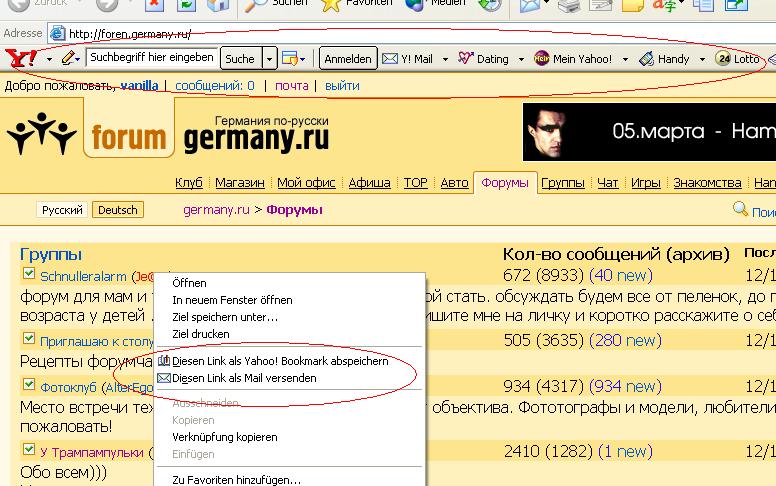The width and height of the screenshot is (776, 486).
Task: Click the pencil highlighter icon in Yahoo toolbar
Action: (67, 59)
